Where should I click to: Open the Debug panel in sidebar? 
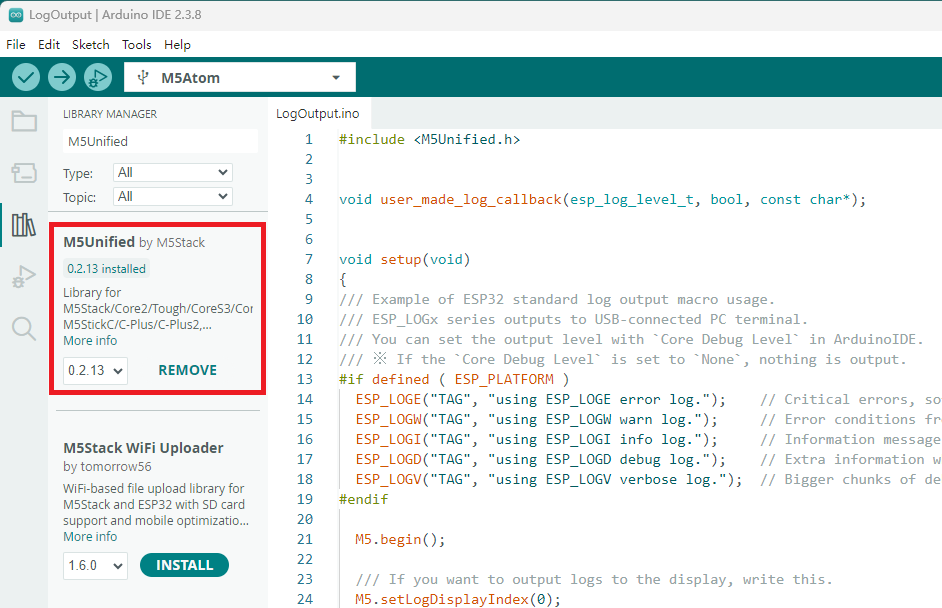click(24, 277)
